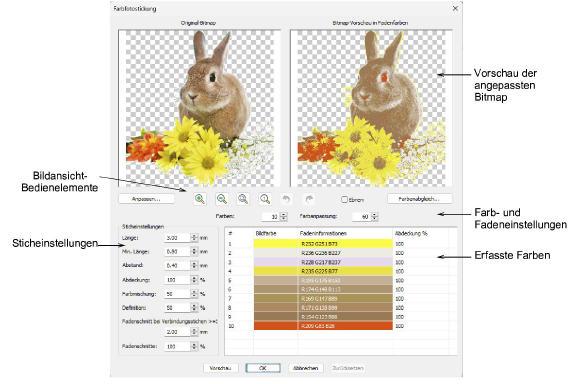Select the beige Bildfarbe swatch in row 5
This screenshot has height=384, width=572.
276,280
